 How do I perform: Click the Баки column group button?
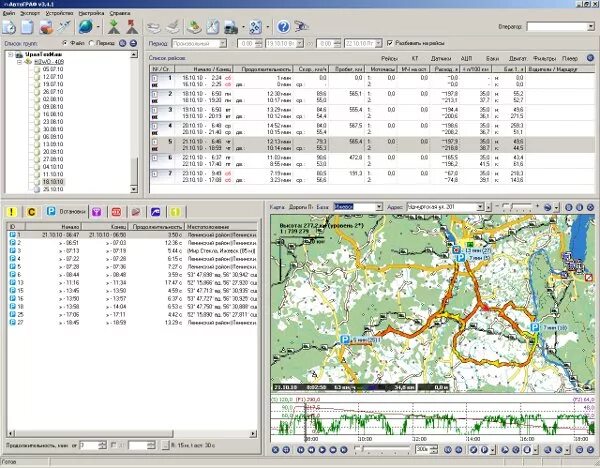tap(492, 59)
